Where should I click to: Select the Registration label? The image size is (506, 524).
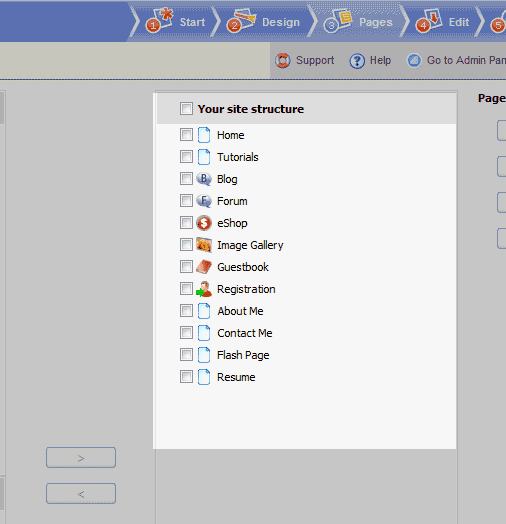click(x=246, y=289)
